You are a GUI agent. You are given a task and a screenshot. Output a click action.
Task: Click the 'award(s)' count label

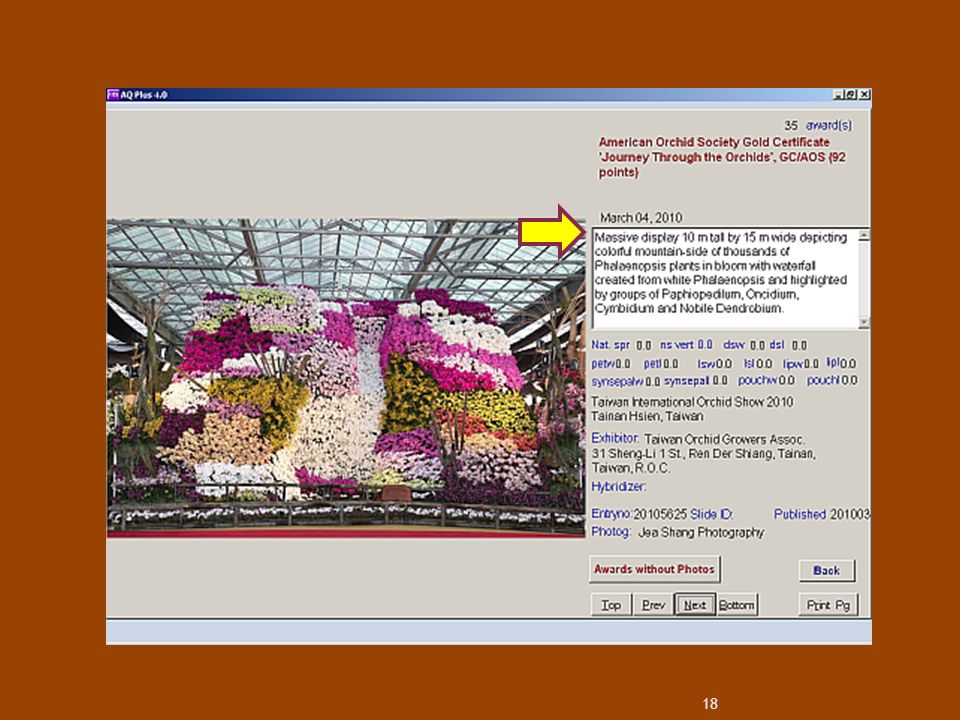[828, 125]
